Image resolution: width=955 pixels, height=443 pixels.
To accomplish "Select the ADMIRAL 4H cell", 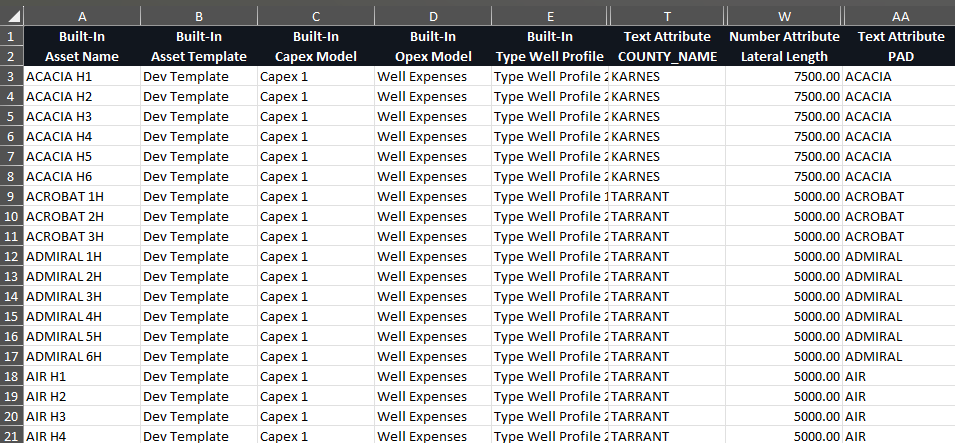I will 82,316.
